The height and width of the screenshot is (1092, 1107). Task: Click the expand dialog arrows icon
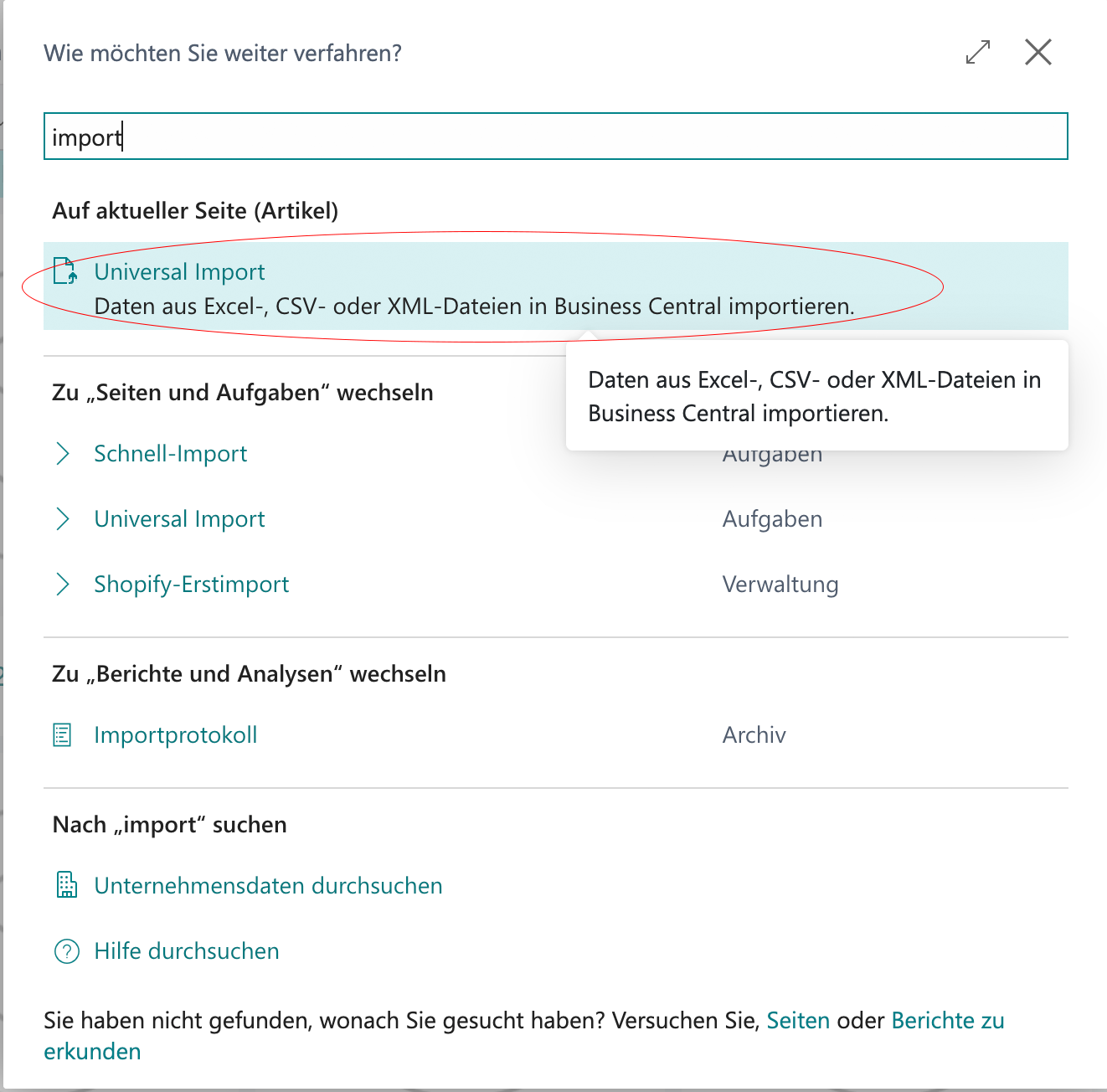click(977, 52)
